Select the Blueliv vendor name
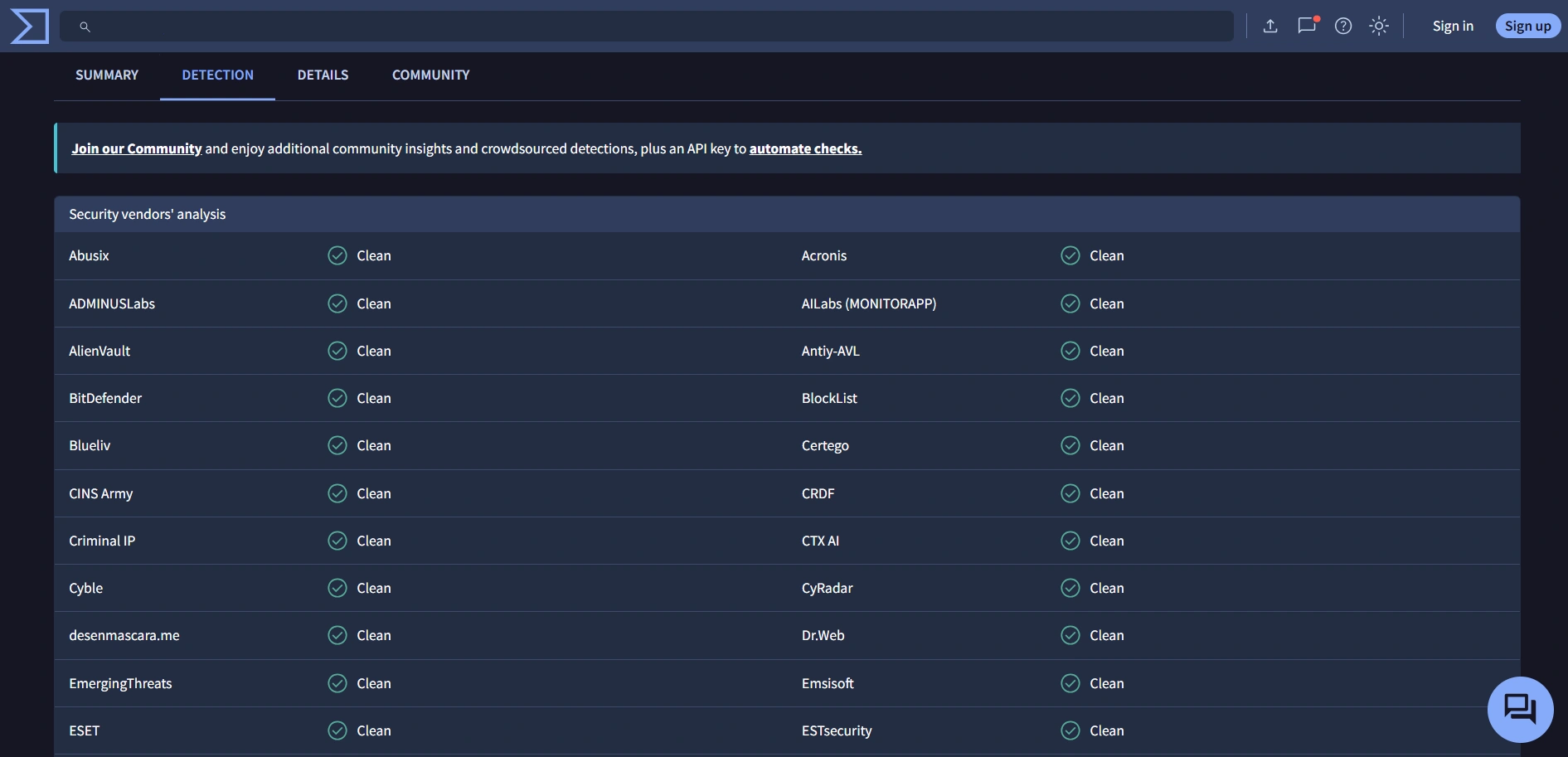Screen dimensions: 1568x757 point(90,445)
